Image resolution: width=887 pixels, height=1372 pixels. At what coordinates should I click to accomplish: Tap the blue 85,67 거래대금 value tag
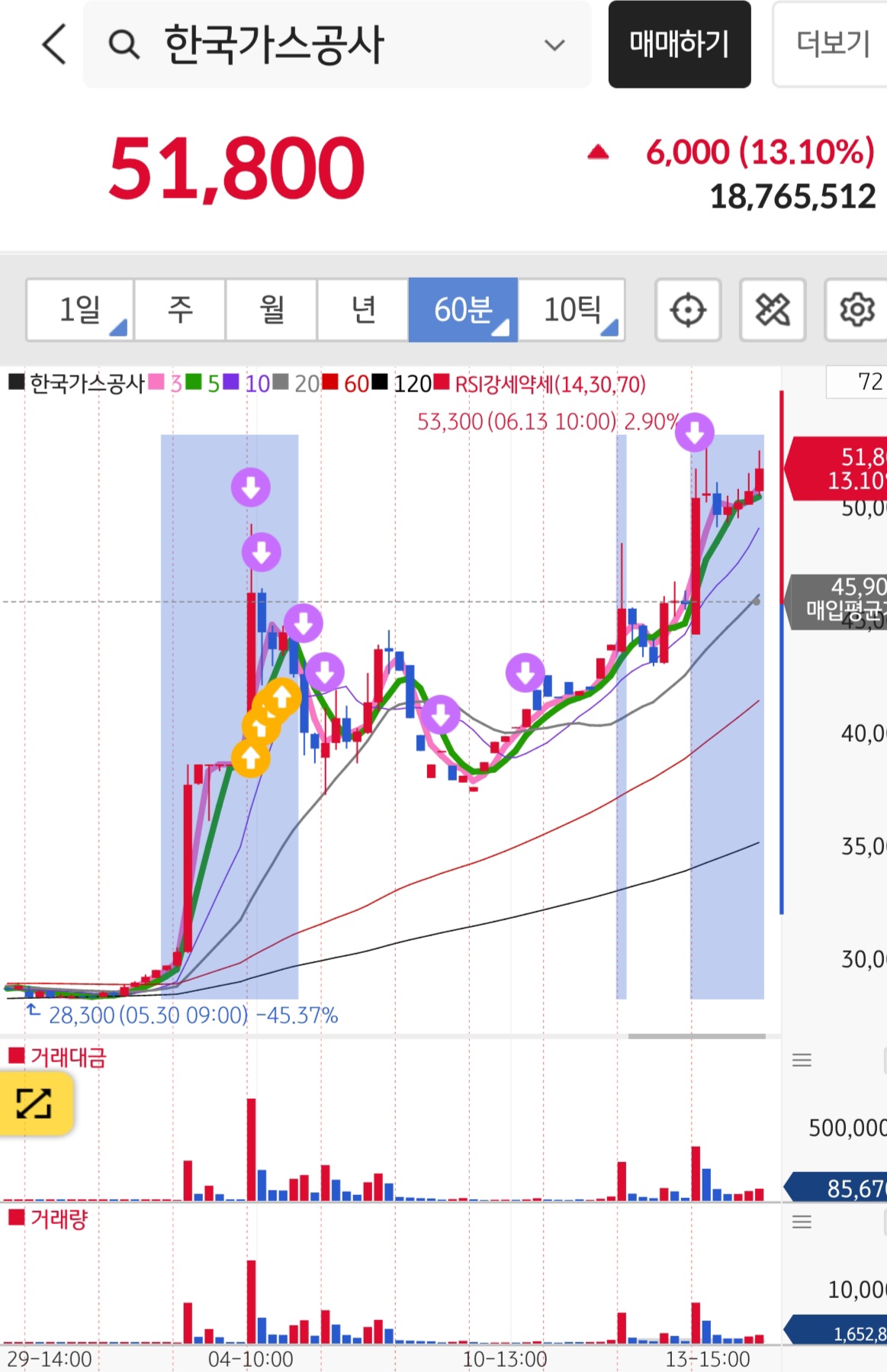[836, 1187]
